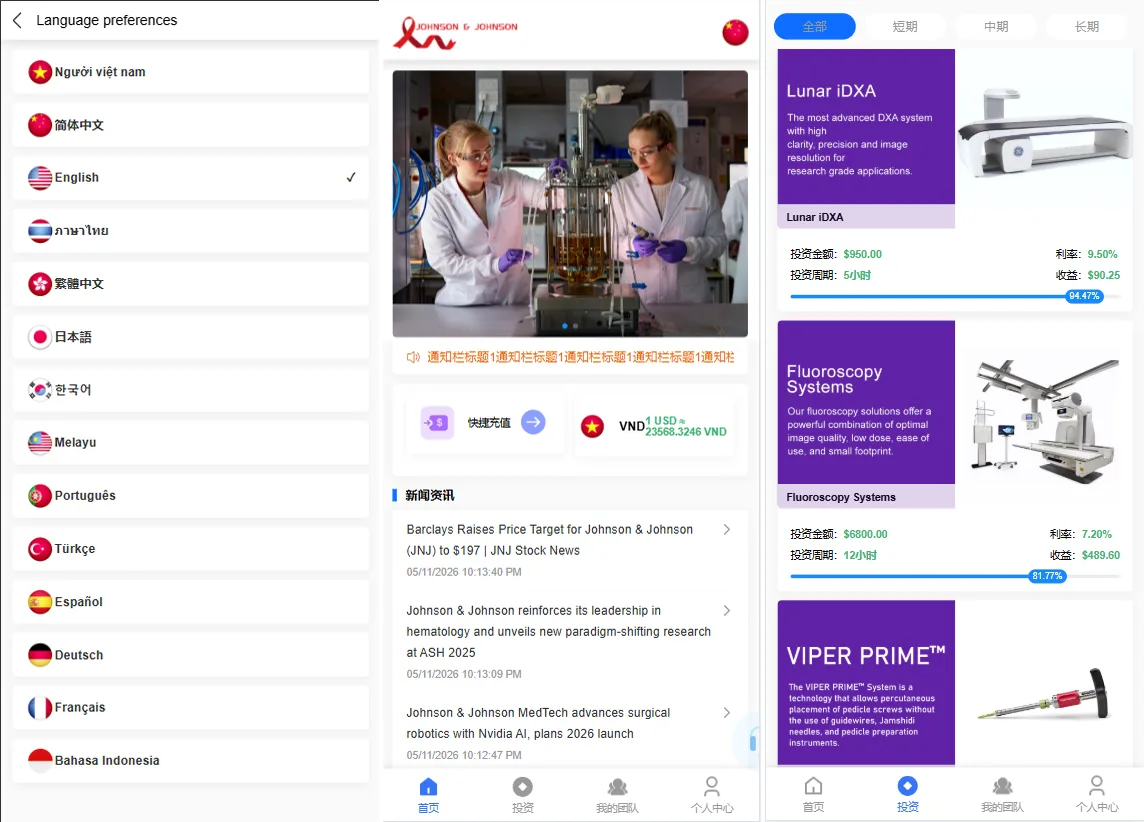Open MedTech surgical robotics news article
Screen dimensions: 1144x822
[569, 733]
